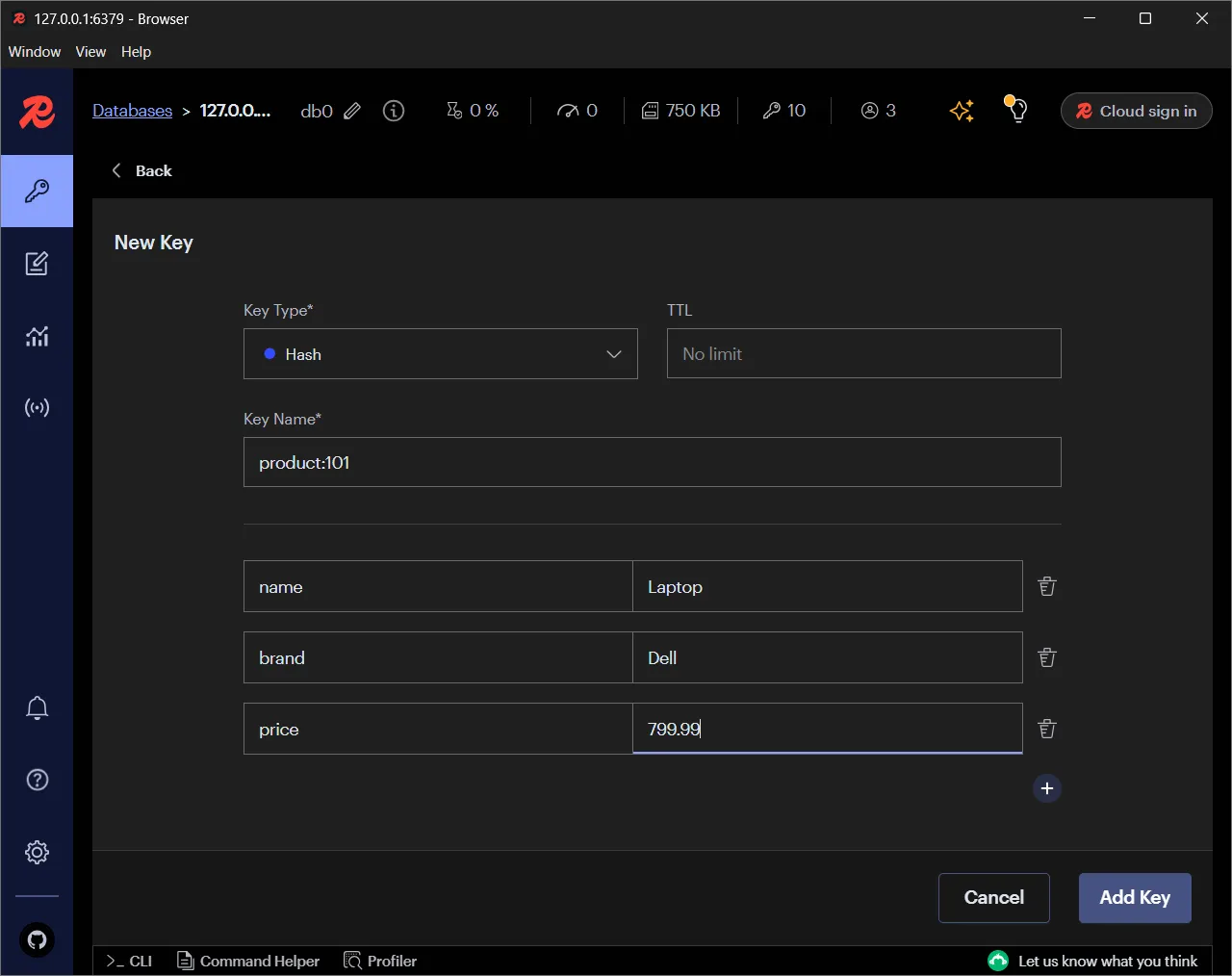Open Redis Copilot assistant

[961, 111]
